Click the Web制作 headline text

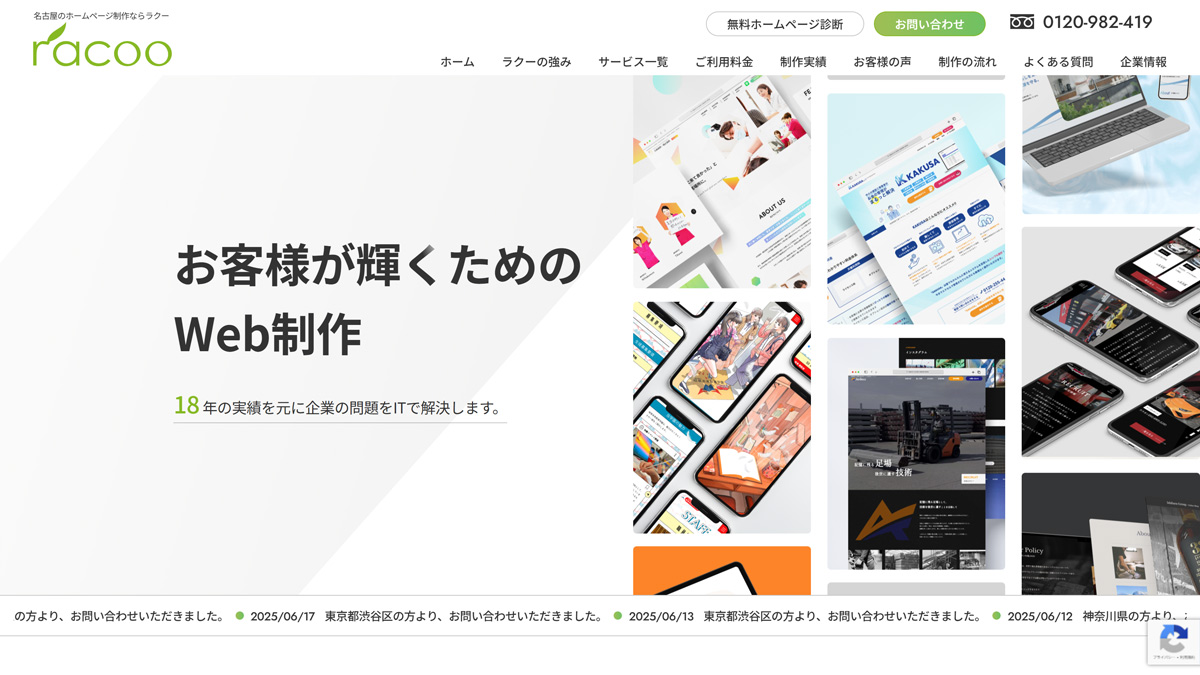(267, 334)
